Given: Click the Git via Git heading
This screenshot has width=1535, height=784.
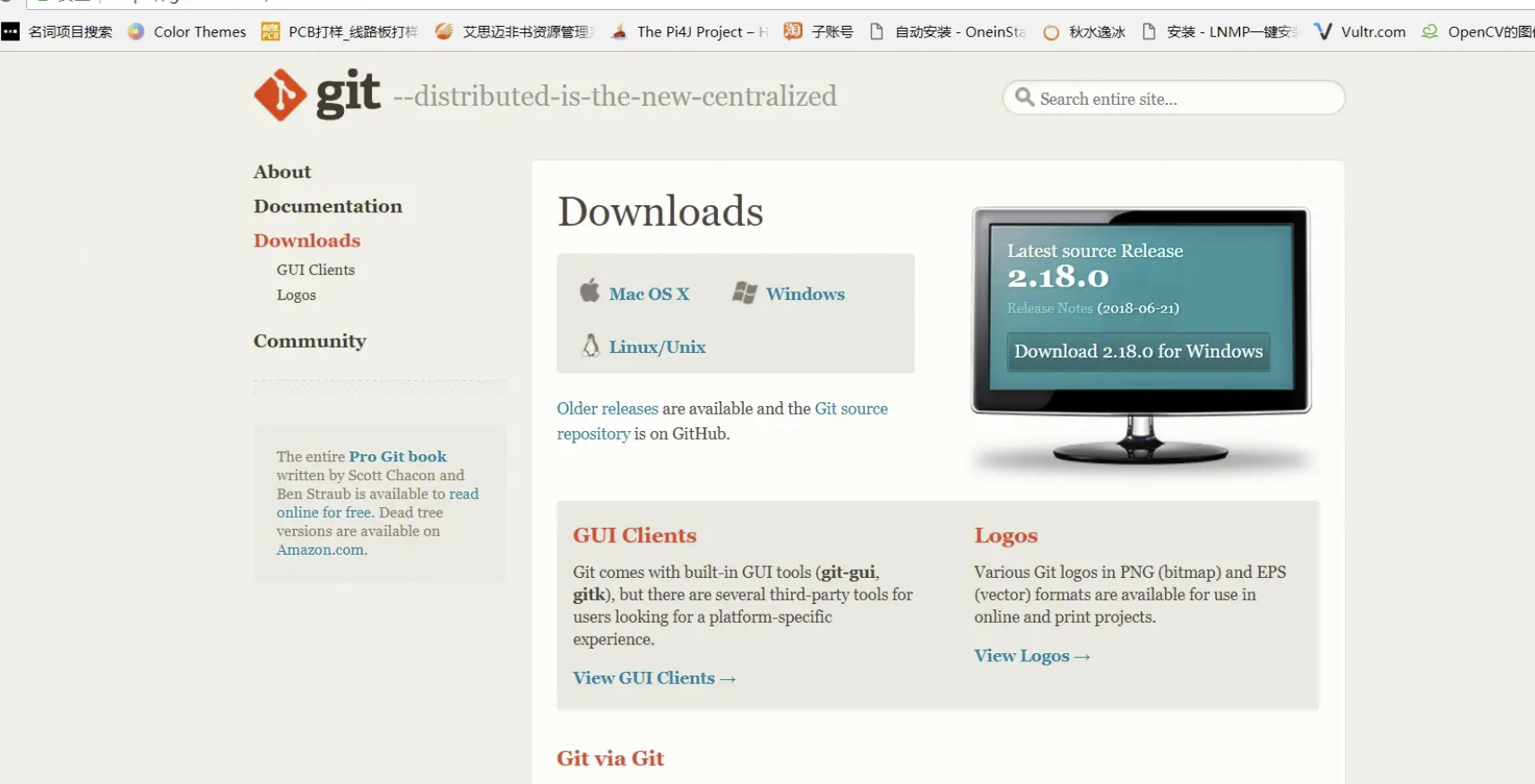Looking at the screenshot, I should pyautogui.click(x=610, y=759).
